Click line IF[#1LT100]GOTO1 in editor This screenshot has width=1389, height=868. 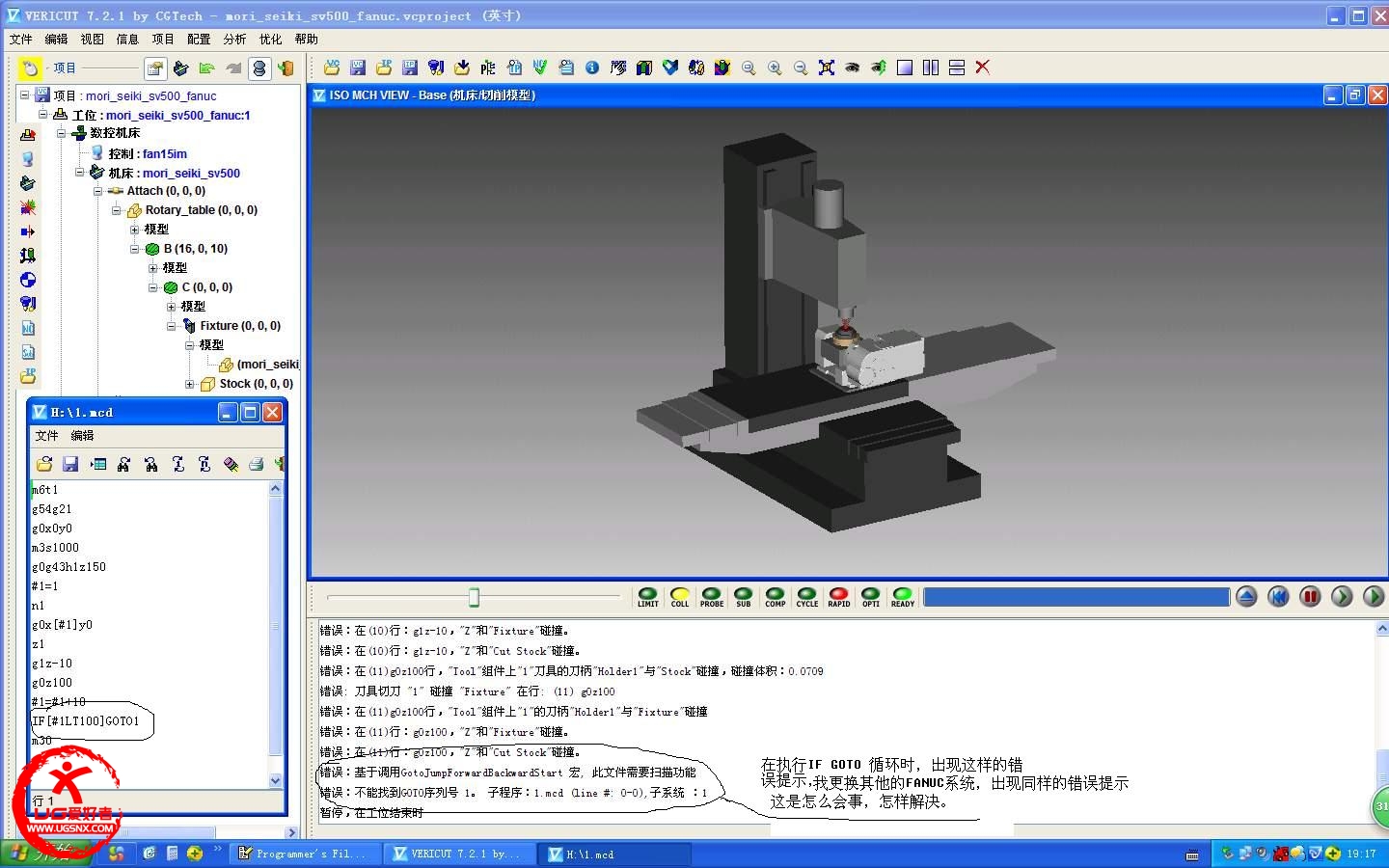(x=86, y=721)
